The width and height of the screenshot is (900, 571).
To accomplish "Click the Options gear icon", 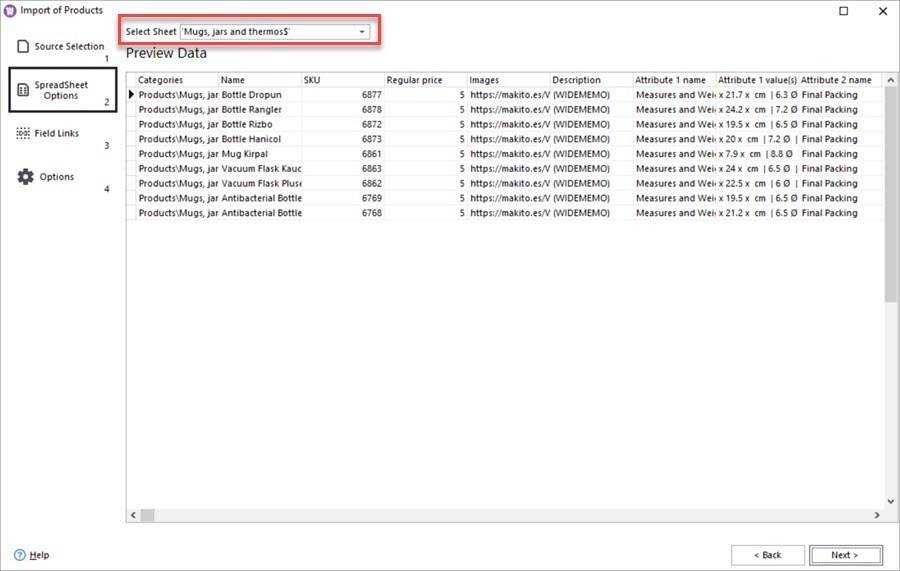I will (x=25, y=177).
